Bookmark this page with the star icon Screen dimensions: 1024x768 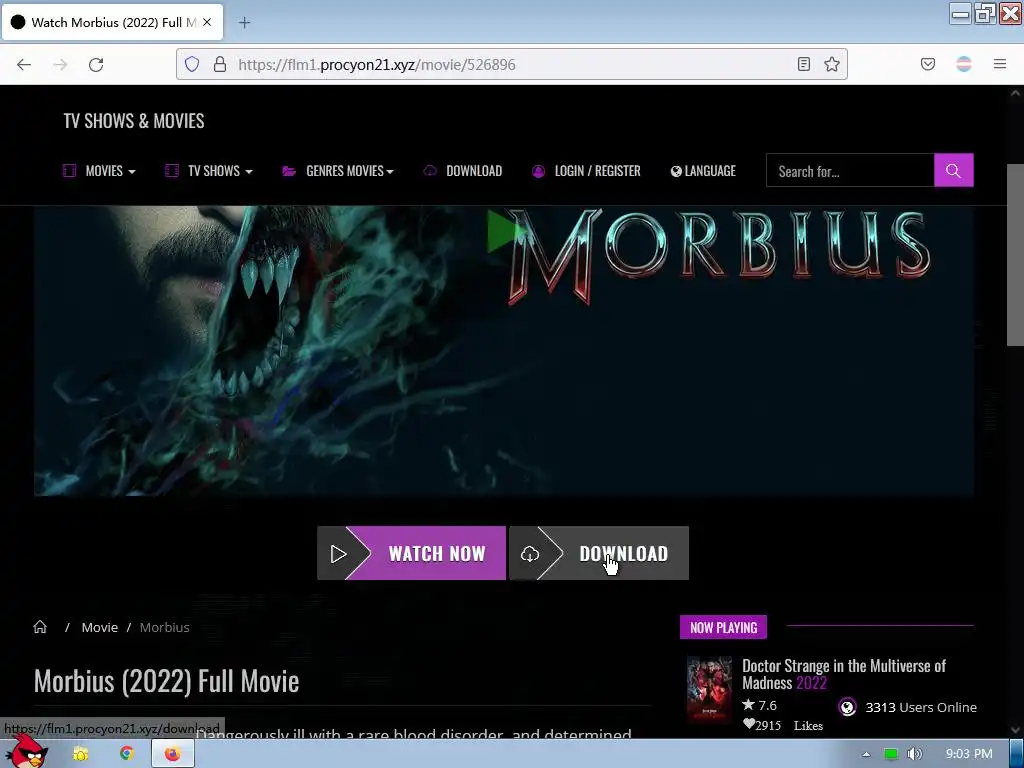(831, 64)
